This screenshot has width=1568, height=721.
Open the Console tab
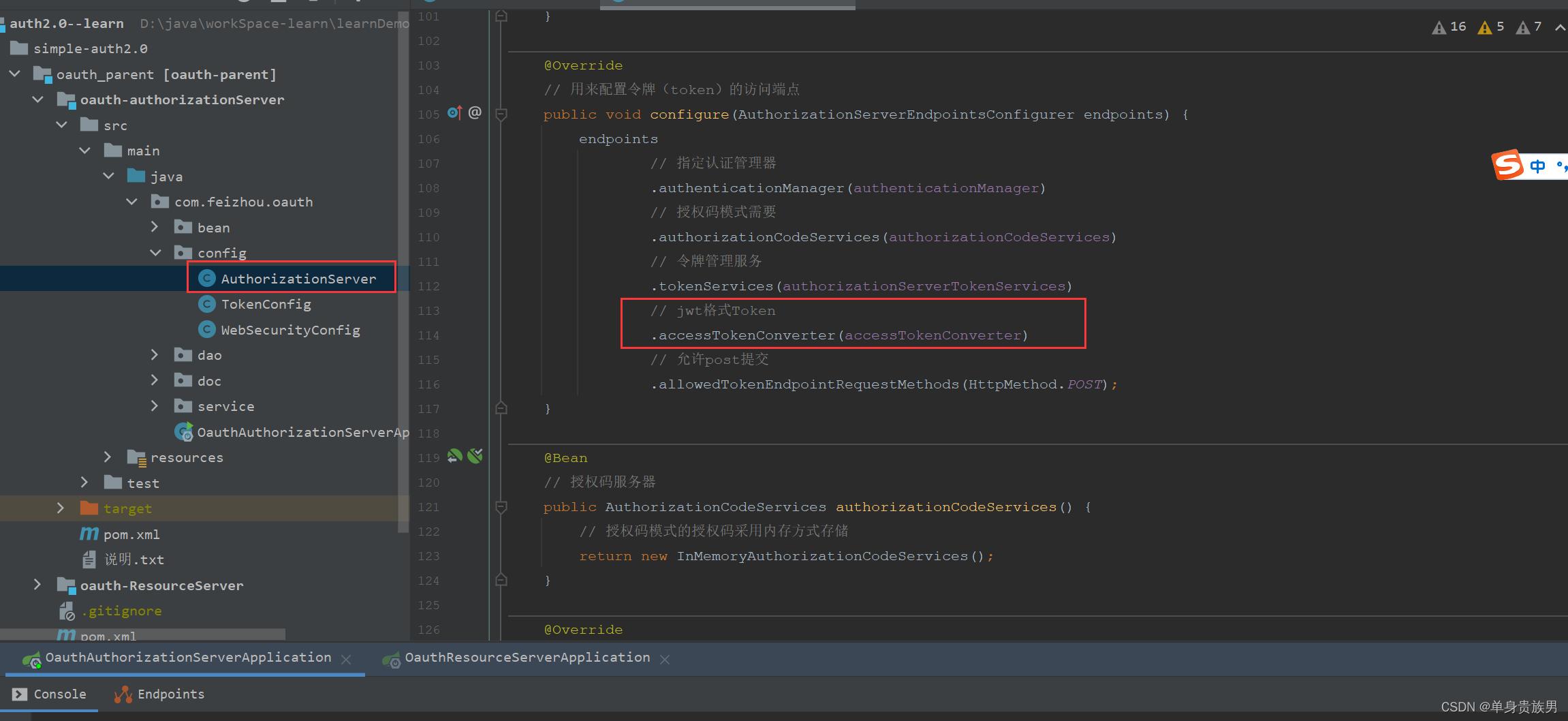click(x=50, y=694)
